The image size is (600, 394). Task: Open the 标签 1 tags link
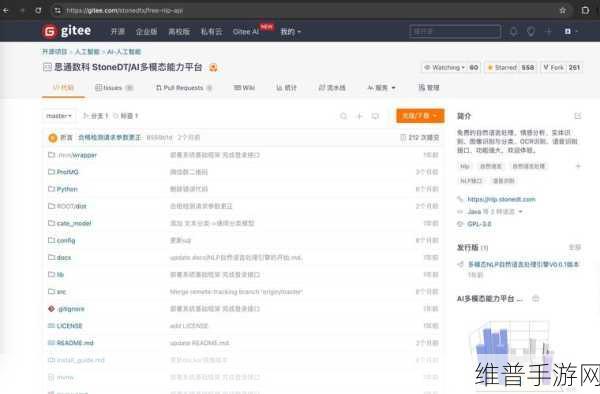126,116
